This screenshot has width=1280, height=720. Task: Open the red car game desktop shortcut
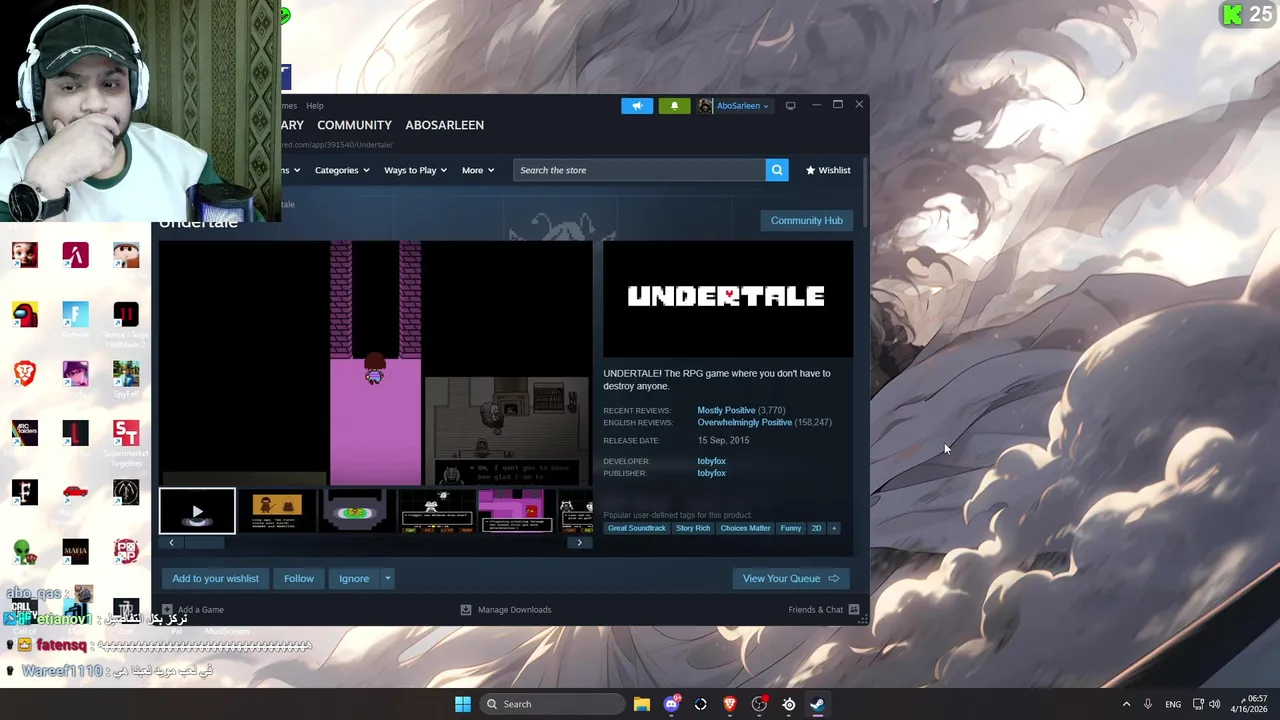(x=75, y=495)
